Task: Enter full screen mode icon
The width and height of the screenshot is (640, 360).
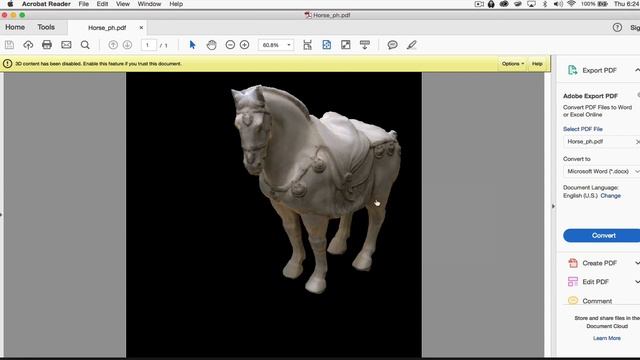Action: 346,45
